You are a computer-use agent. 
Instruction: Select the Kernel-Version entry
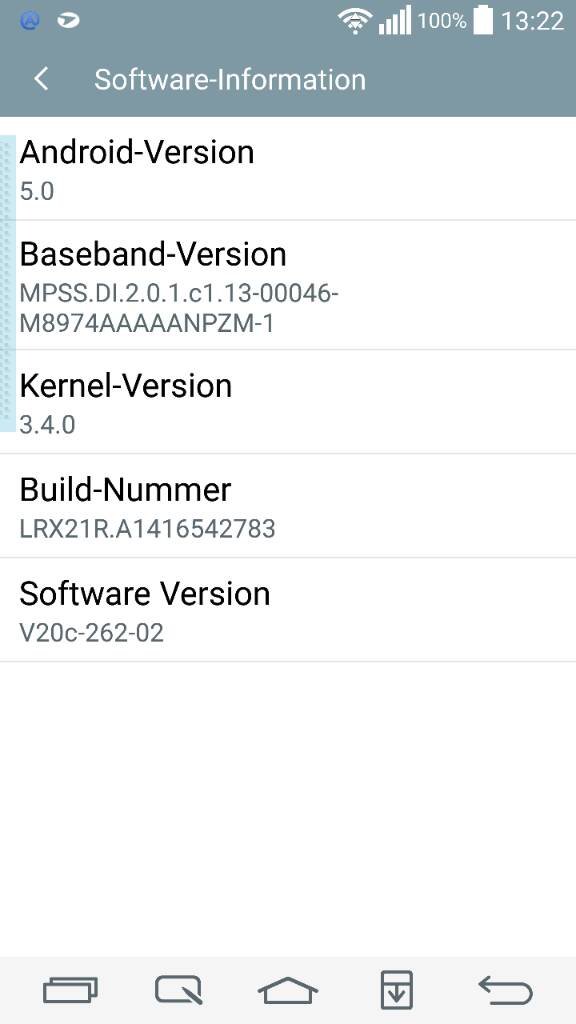point(288,402)
